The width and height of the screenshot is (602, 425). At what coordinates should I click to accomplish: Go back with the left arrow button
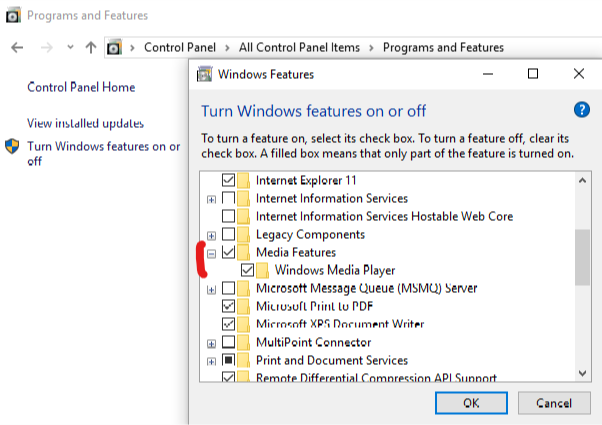point(17,48)
